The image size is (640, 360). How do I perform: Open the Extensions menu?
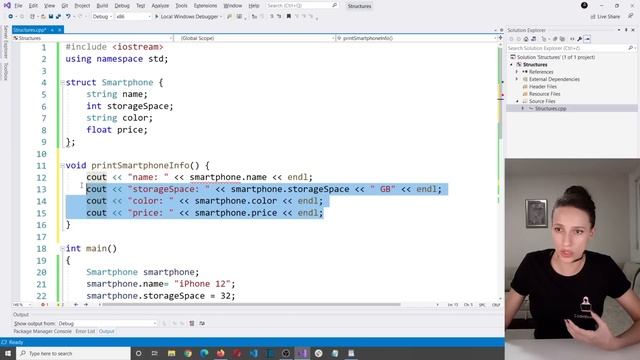coord(205,6)
